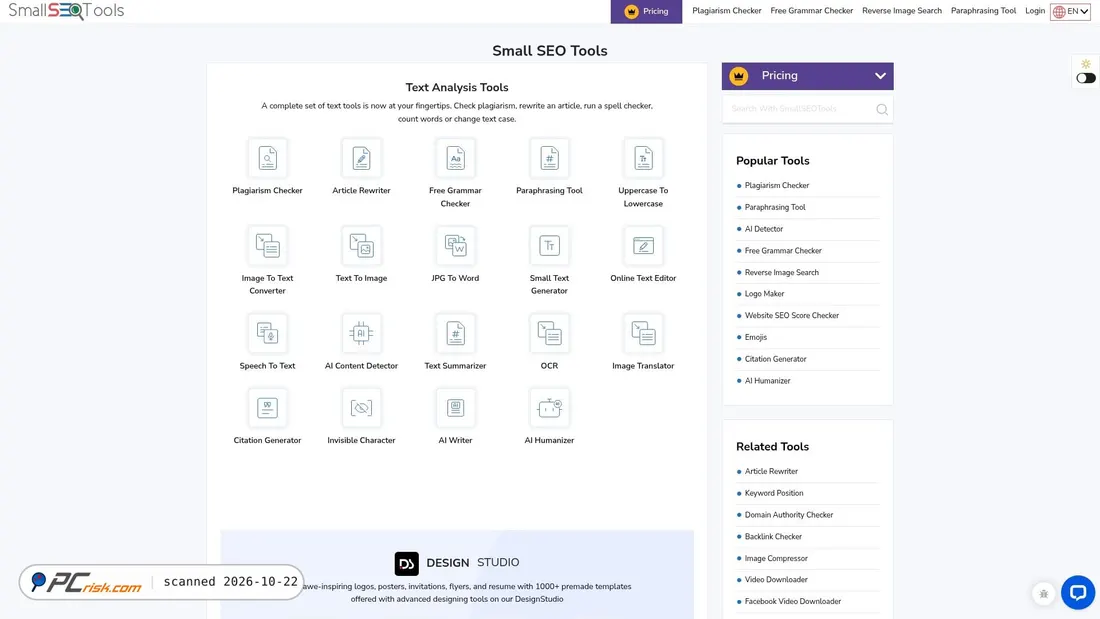Open Website SEO Score Checker link
Screen dimensions: 1100x619
coord(792,315)
